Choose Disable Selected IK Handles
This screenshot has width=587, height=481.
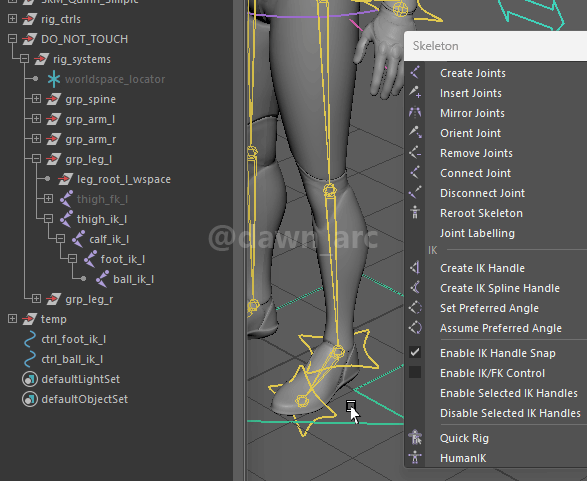coord(510,413)
